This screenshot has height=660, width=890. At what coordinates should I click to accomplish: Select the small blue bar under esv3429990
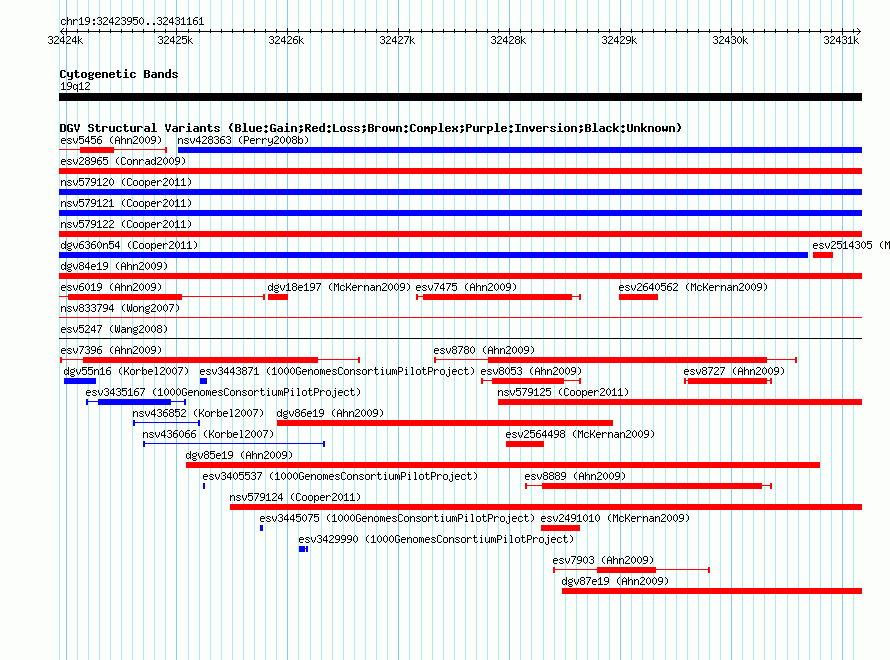303,549
